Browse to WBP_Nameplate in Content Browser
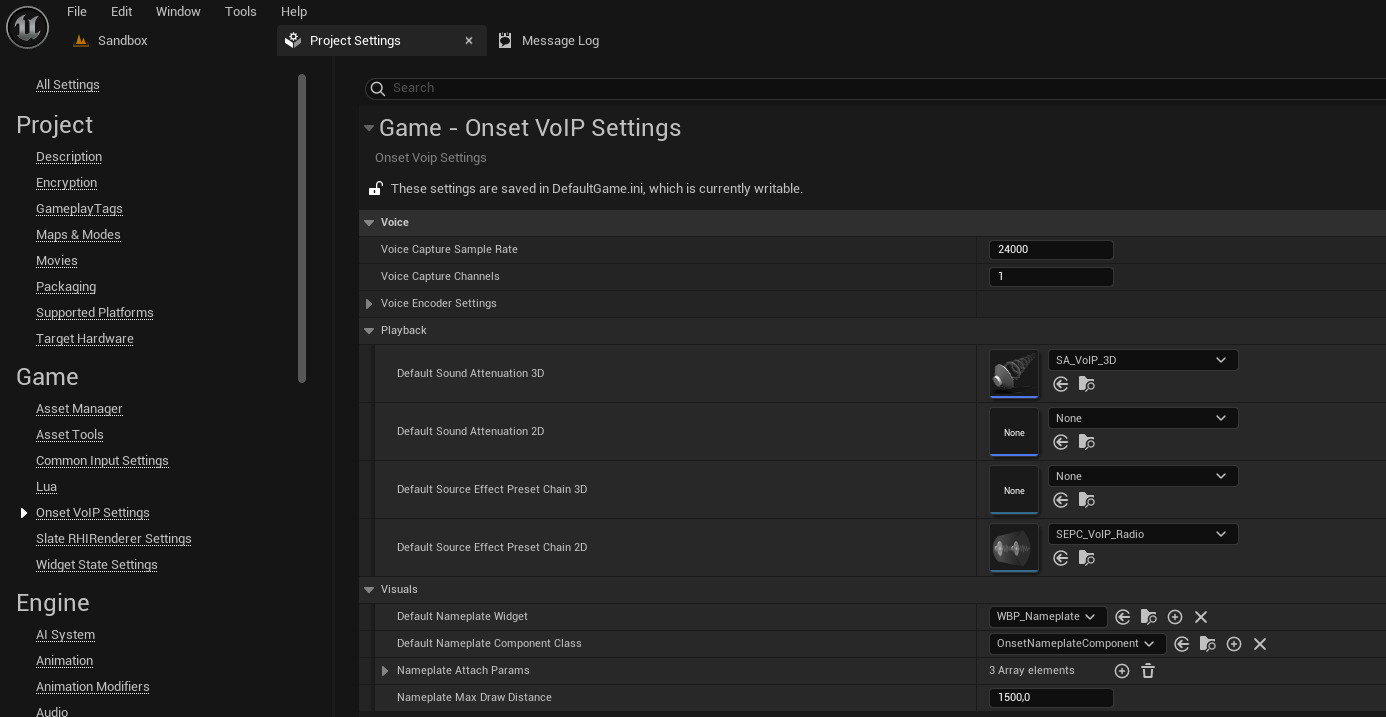The width and height of the screenshot is (1386, 717). point(1149,617)
